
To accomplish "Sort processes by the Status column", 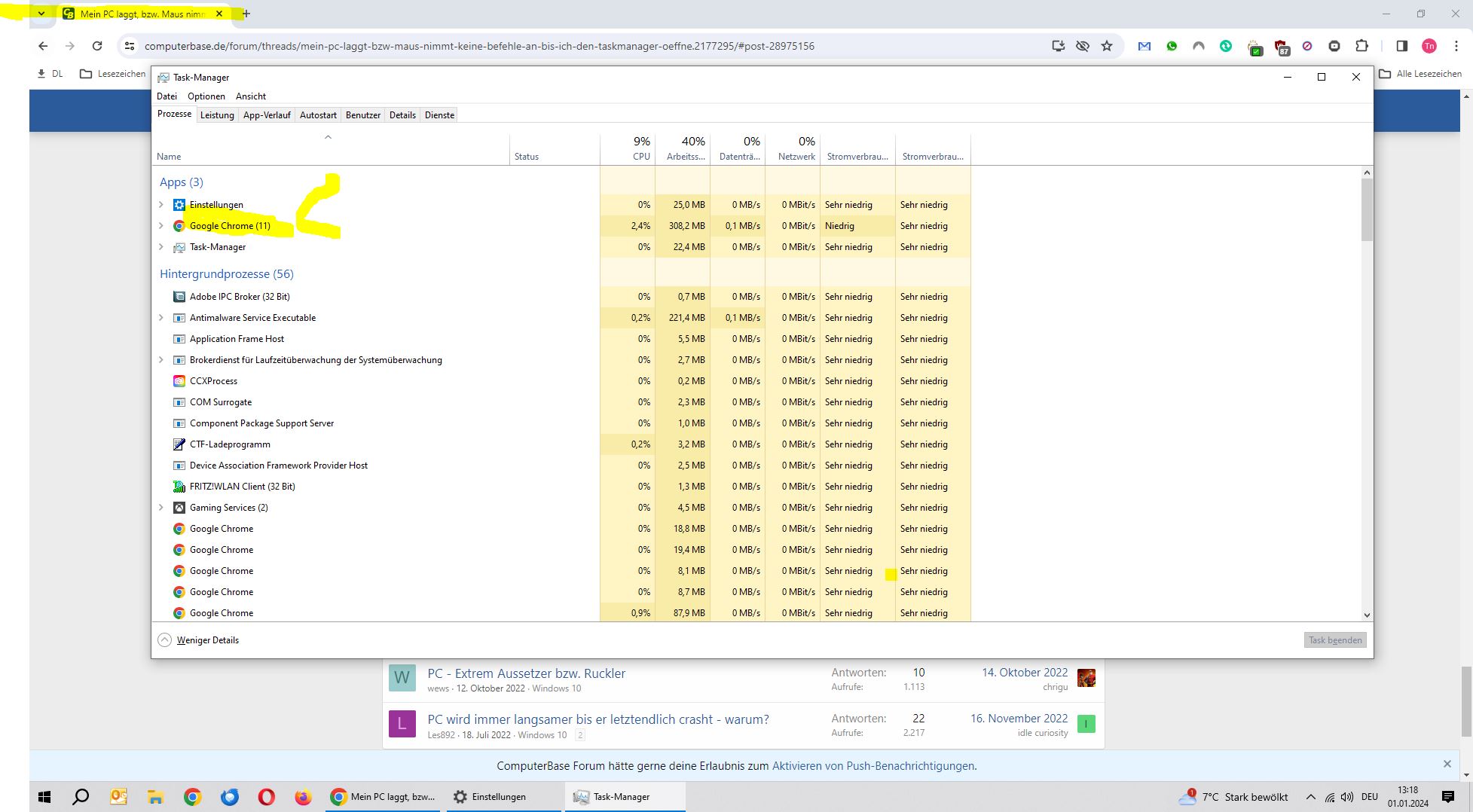I will (x=555, y=149).
